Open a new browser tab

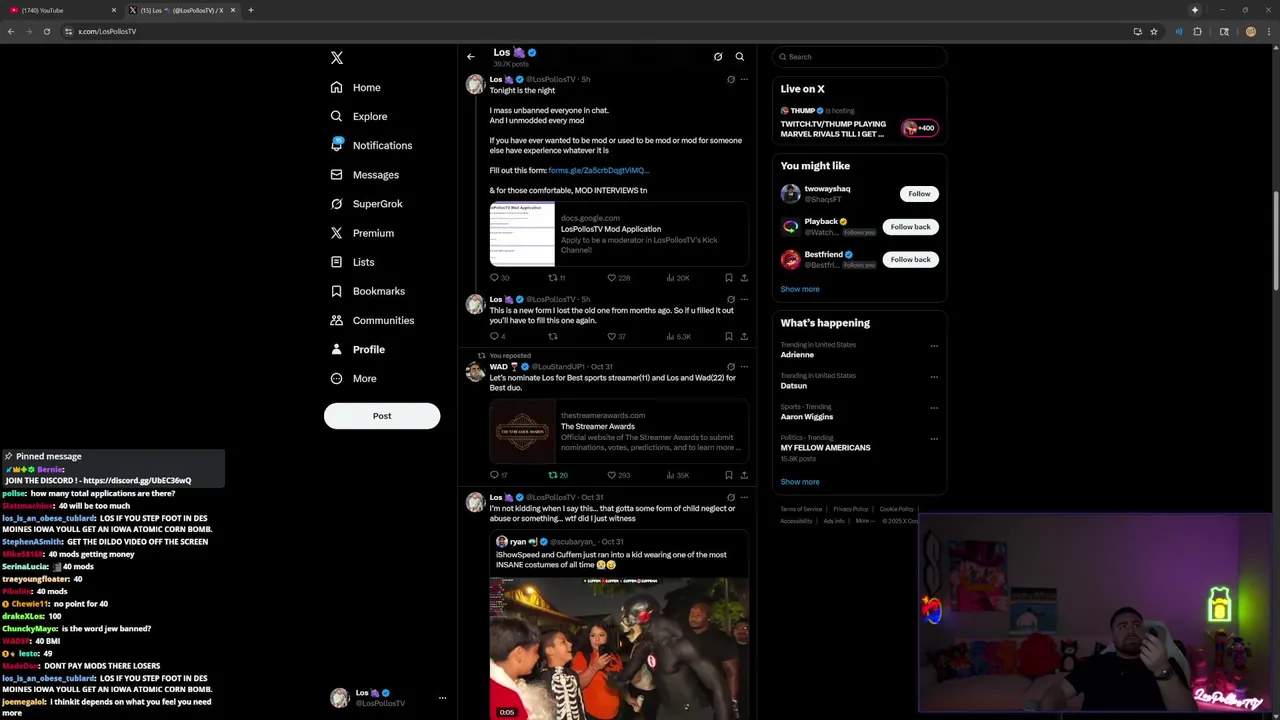[x=251, y=10]
